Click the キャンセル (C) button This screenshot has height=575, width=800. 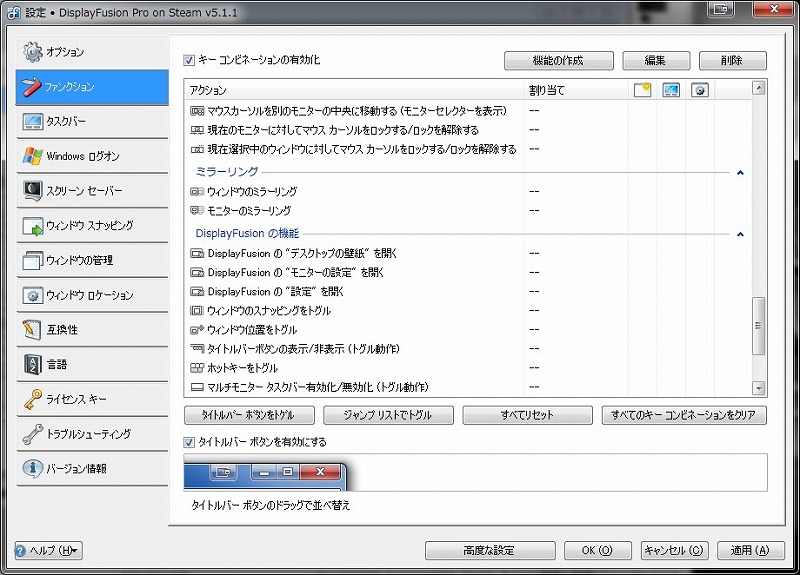[x=674, y=551]
